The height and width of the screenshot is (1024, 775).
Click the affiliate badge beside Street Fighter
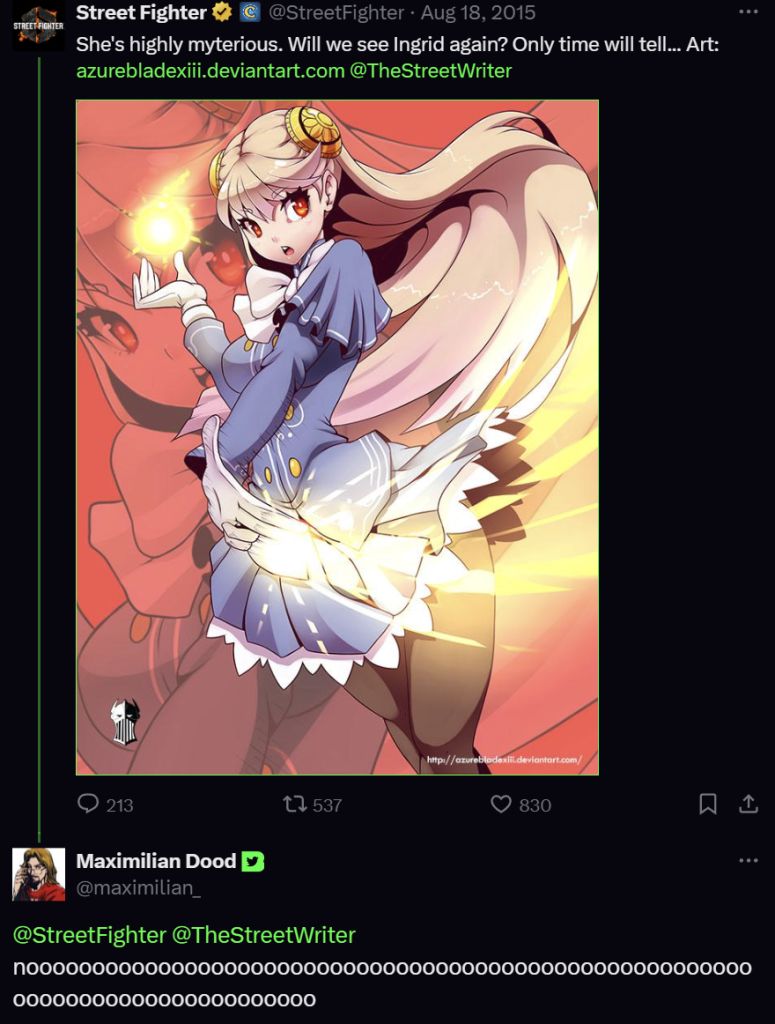click(x=249, y=12)
